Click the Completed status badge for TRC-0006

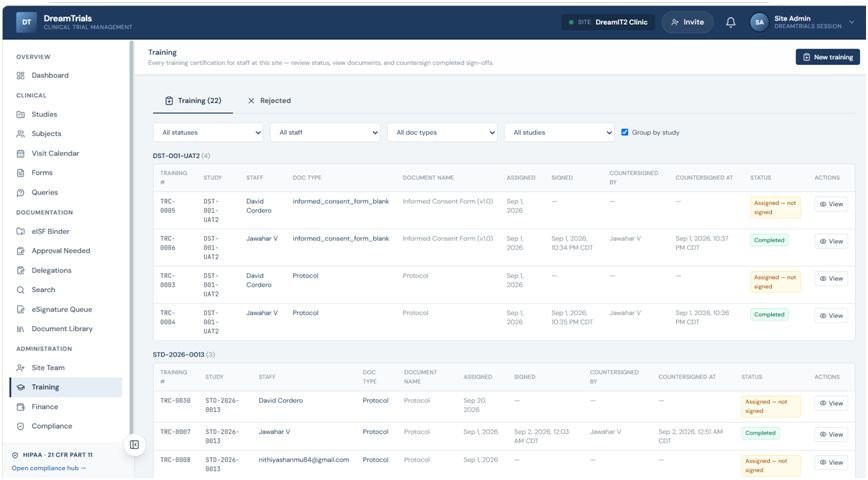pyautogui.click(x=769, y=240)
